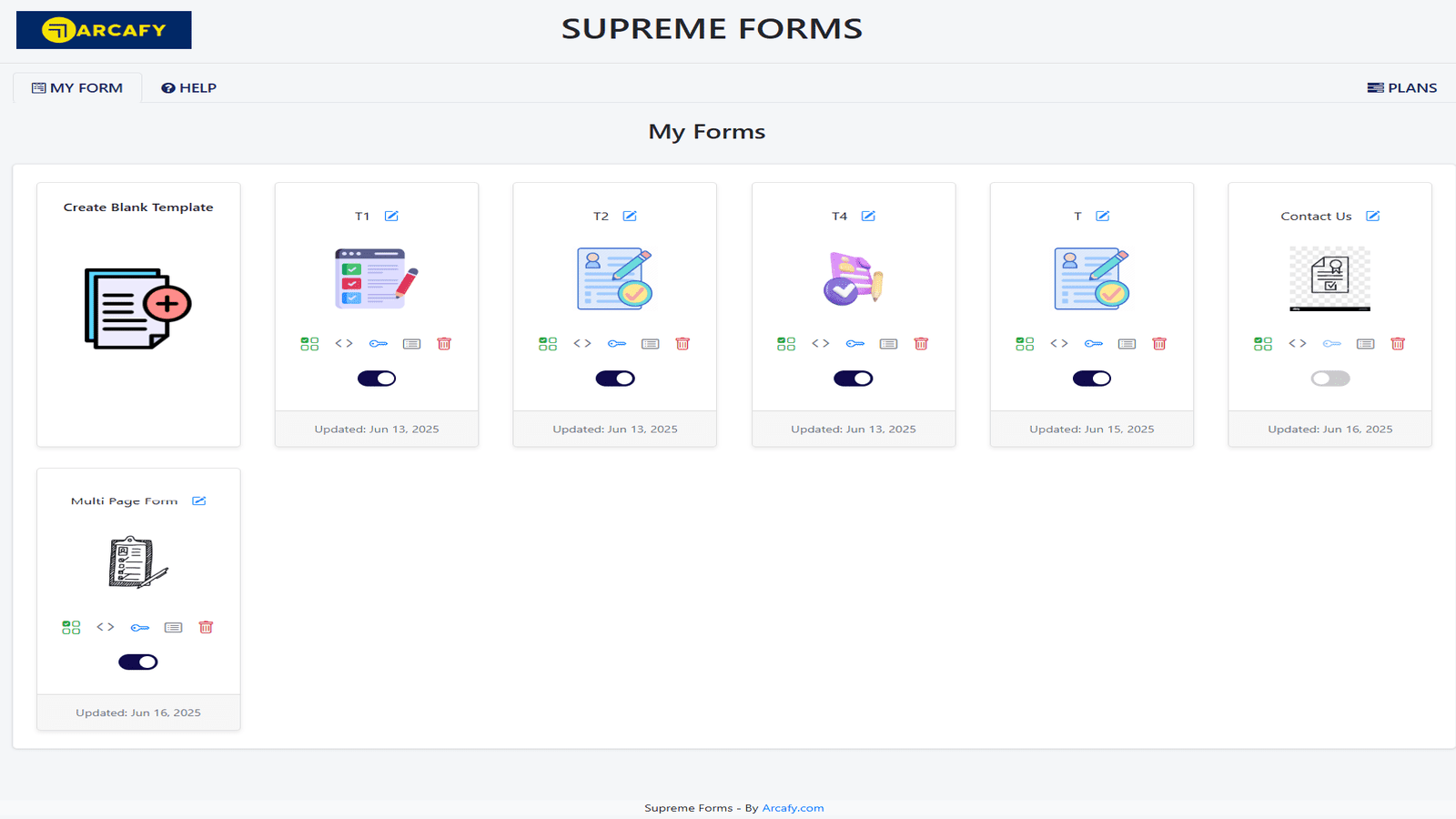Open the MY FORM tab

pos(77,88)
